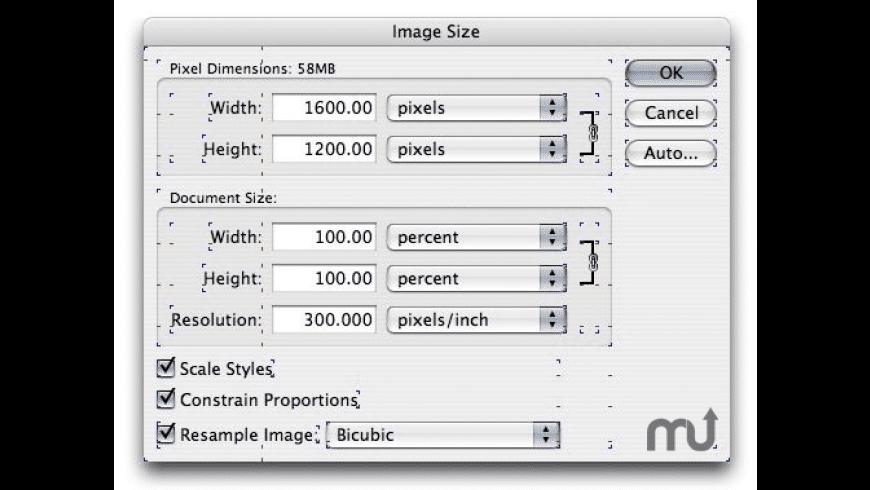Open Document Size Height percent dropdown
Screen dimensions: 870x490
pos(477,278)
